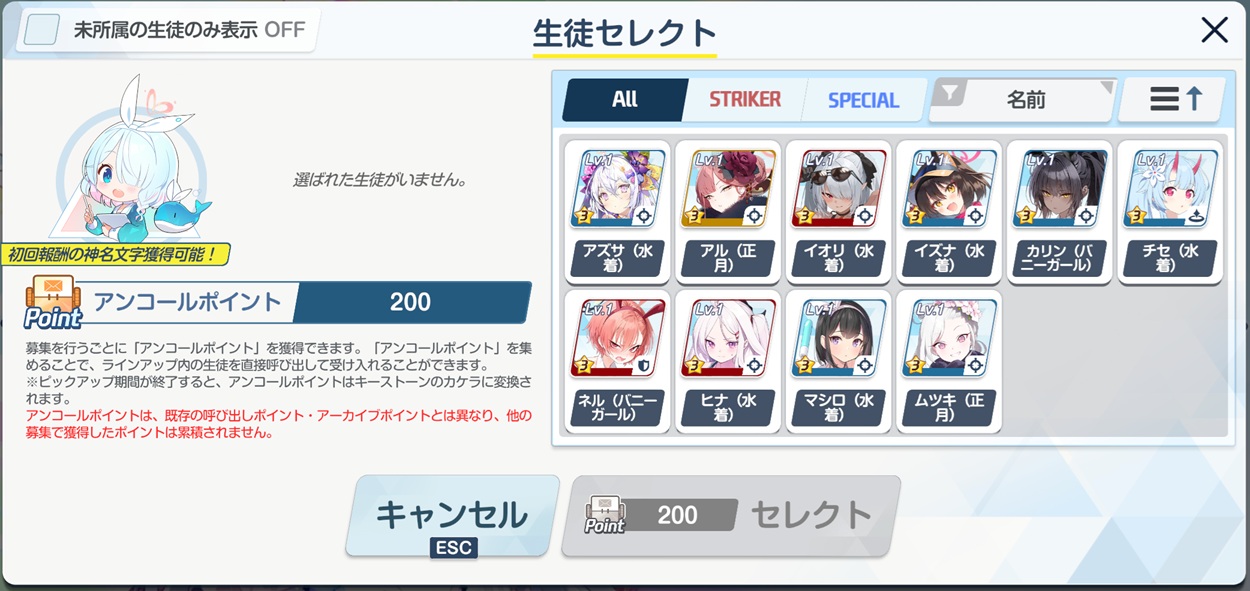Switch to the STRIKER tab

(x=745, y=100)
